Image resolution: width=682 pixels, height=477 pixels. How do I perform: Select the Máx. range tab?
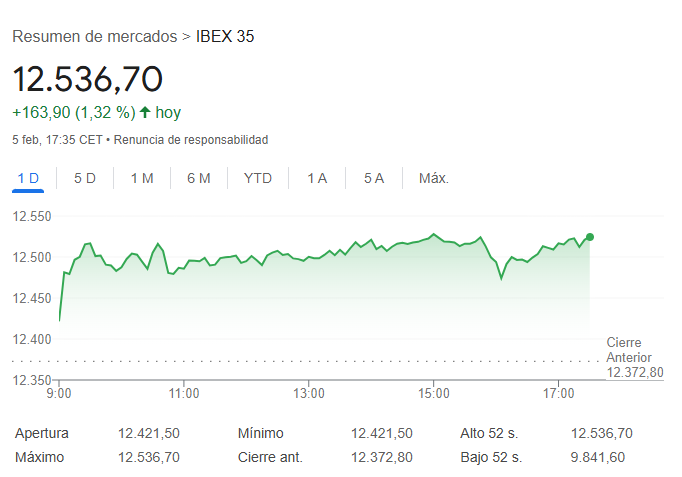point(434,178)
